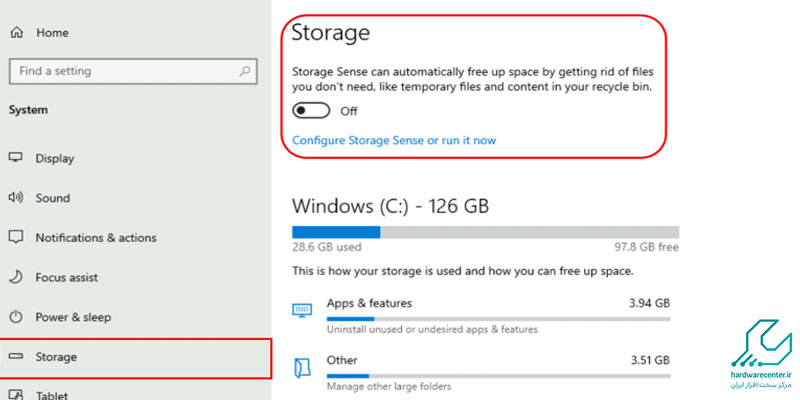Click the Windows (C:) storage usage bar
The height and width of the screenshot is (400, 800).
pyautogui.click(x=478, y=232)
